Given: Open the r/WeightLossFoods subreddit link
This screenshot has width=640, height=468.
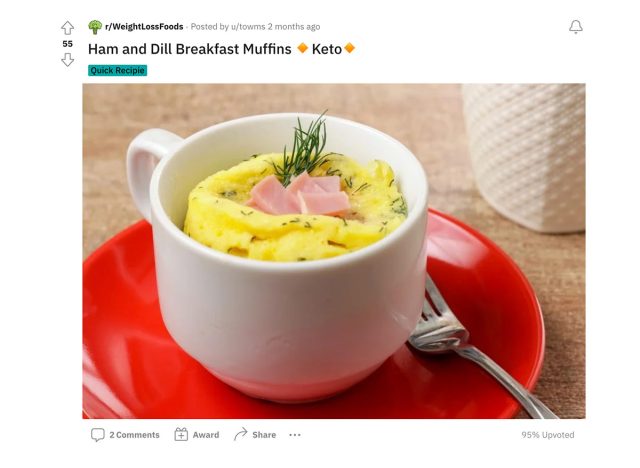Looking at the screenshot, I should (x=144, y=27).
